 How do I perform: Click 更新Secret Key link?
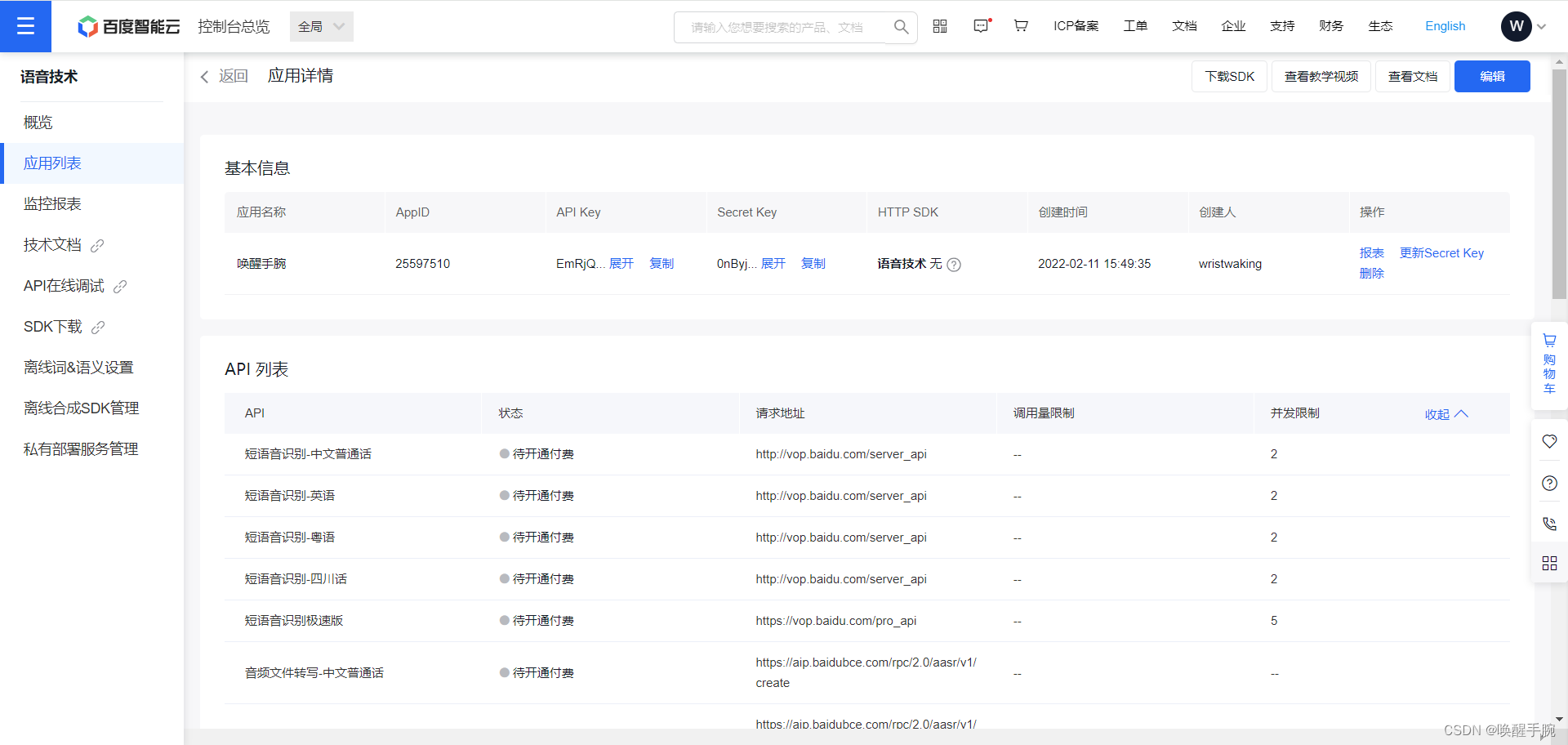point(1441,253)
